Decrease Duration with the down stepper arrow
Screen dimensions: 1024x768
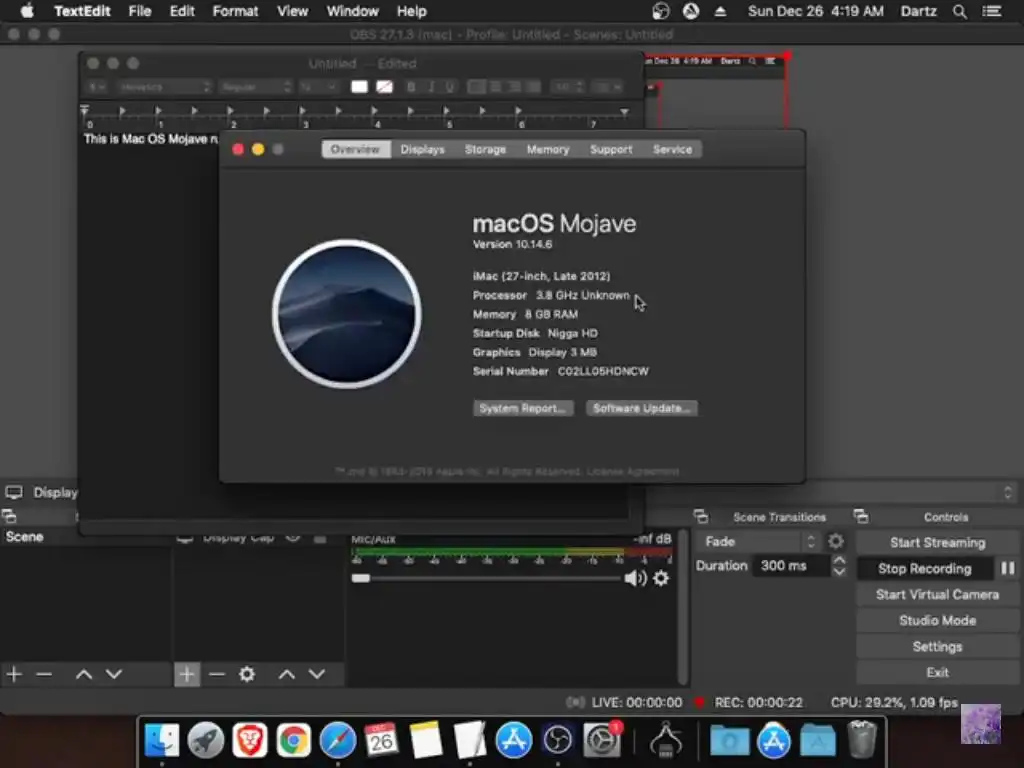(839, 571)
